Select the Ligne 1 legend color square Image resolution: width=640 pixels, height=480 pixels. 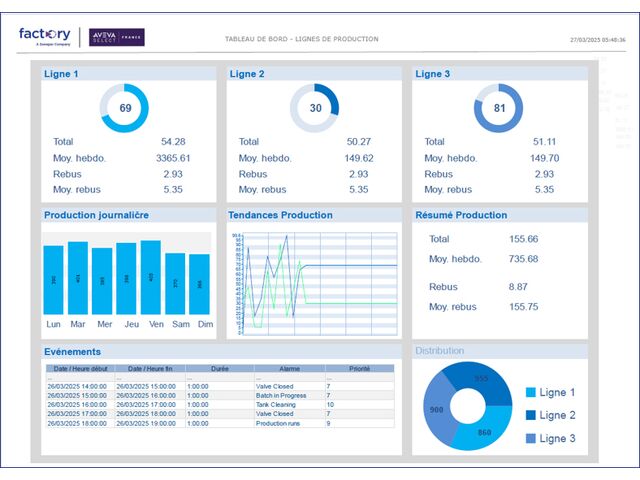[530, 393]
